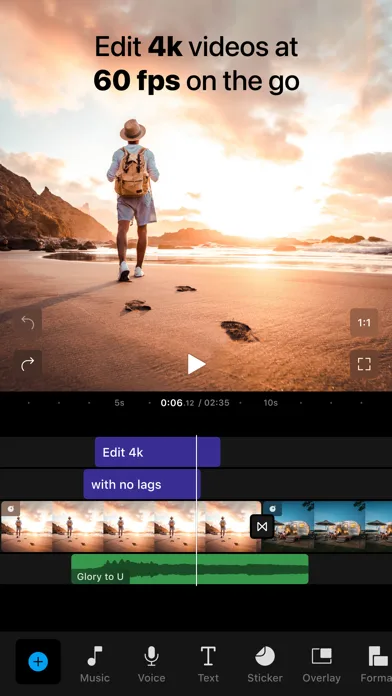This screenshot has width=392, height=696.
Task: Select the 'Glory to U' audio track
Action: tap(190, 569)
